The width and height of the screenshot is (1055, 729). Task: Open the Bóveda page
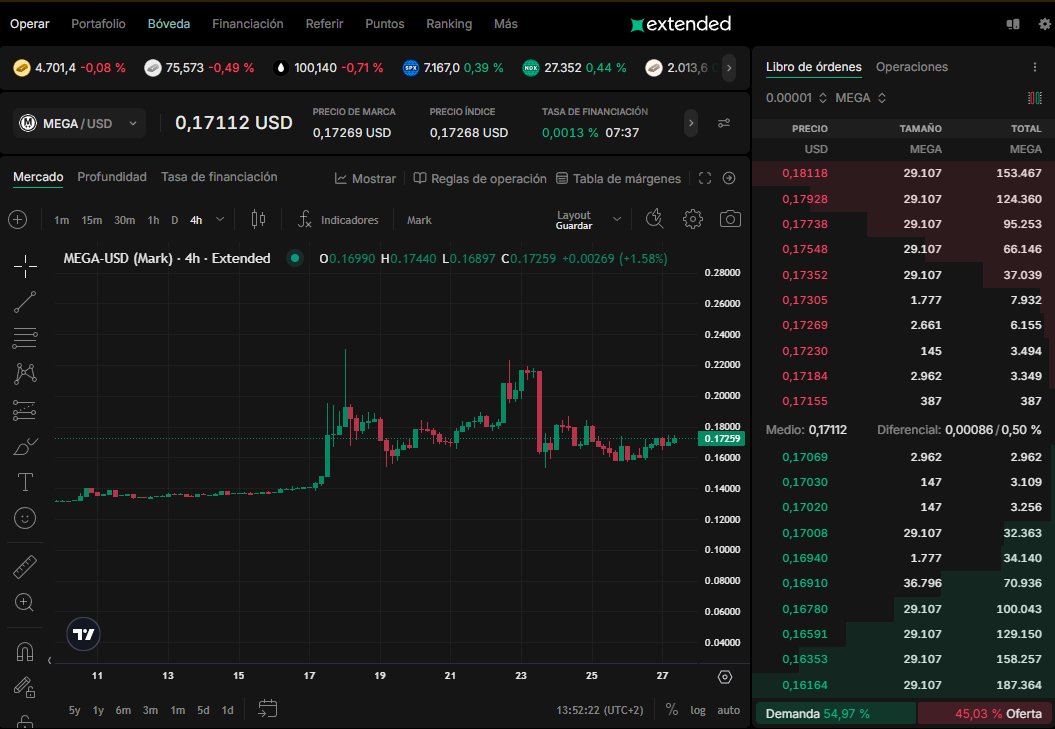(169, 24)
